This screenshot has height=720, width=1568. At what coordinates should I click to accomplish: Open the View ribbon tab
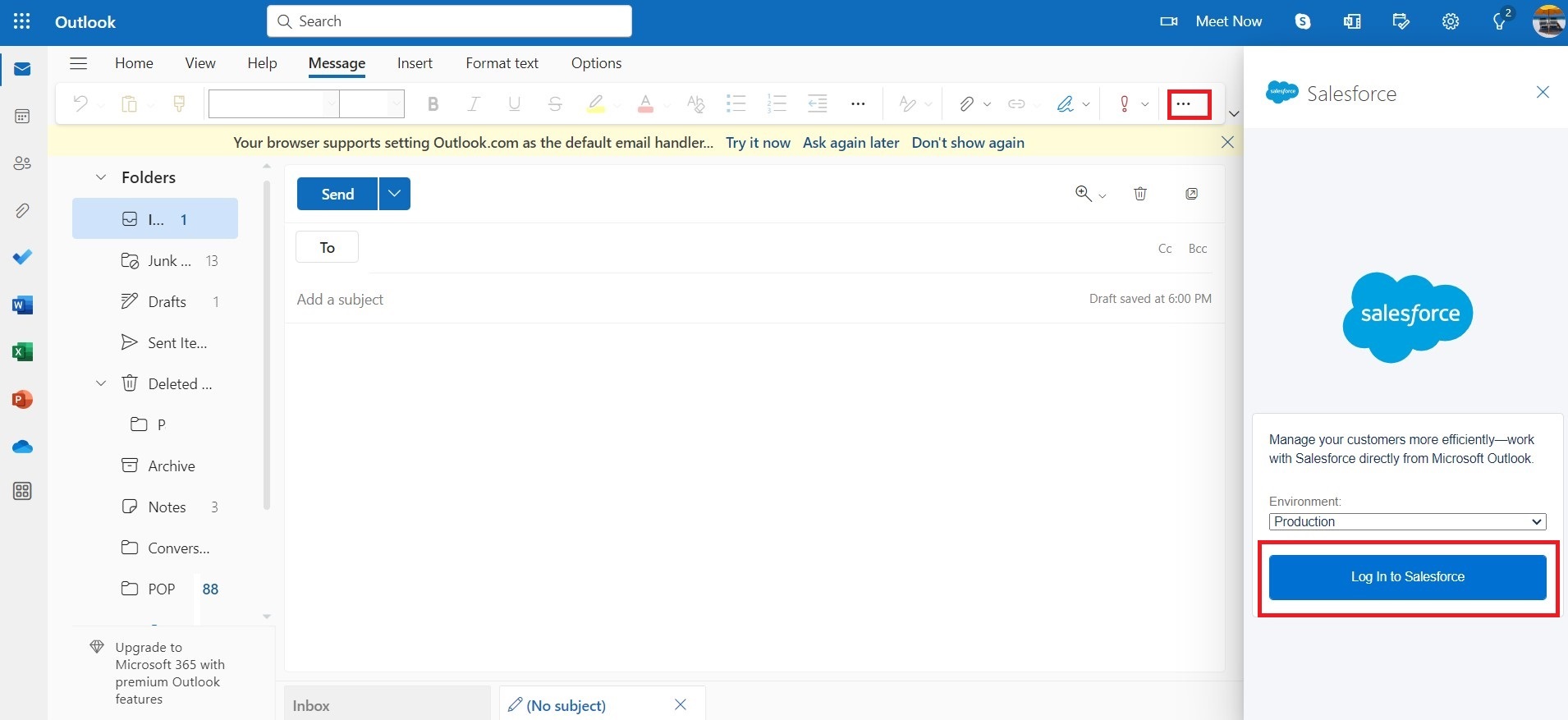pyautogui.click(x=200, y=63)
